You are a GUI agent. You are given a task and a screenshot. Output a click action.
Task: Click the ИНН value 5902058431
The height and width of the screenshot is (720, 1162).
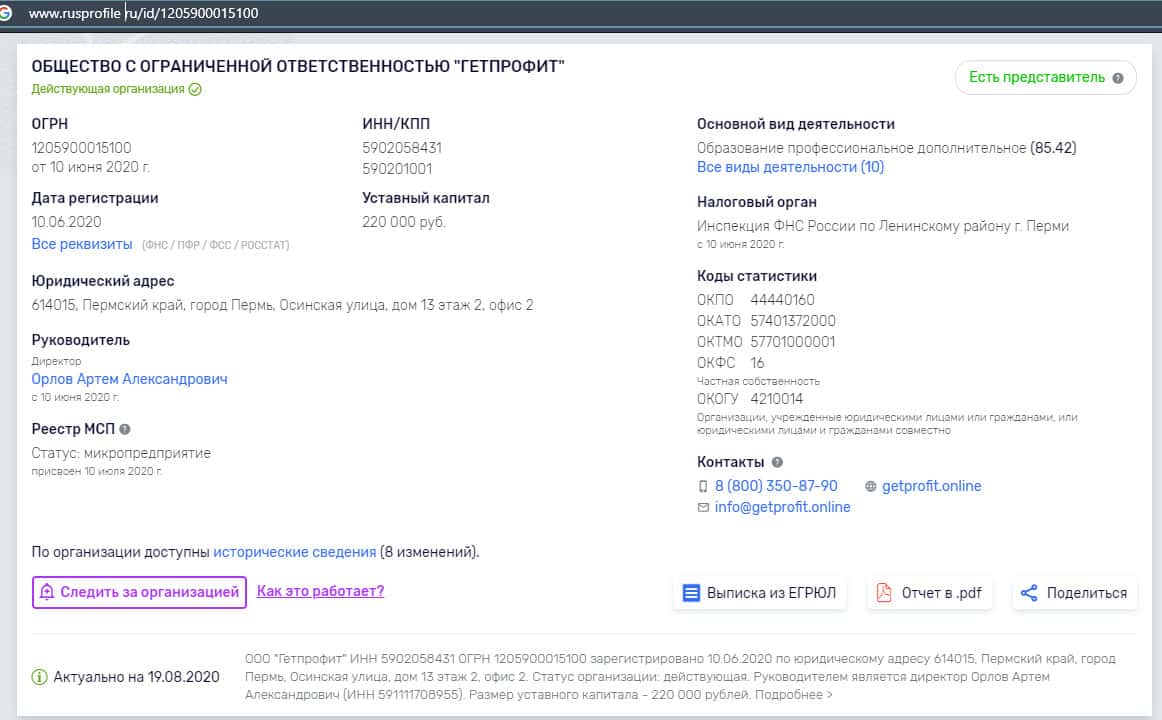point(402,148)
